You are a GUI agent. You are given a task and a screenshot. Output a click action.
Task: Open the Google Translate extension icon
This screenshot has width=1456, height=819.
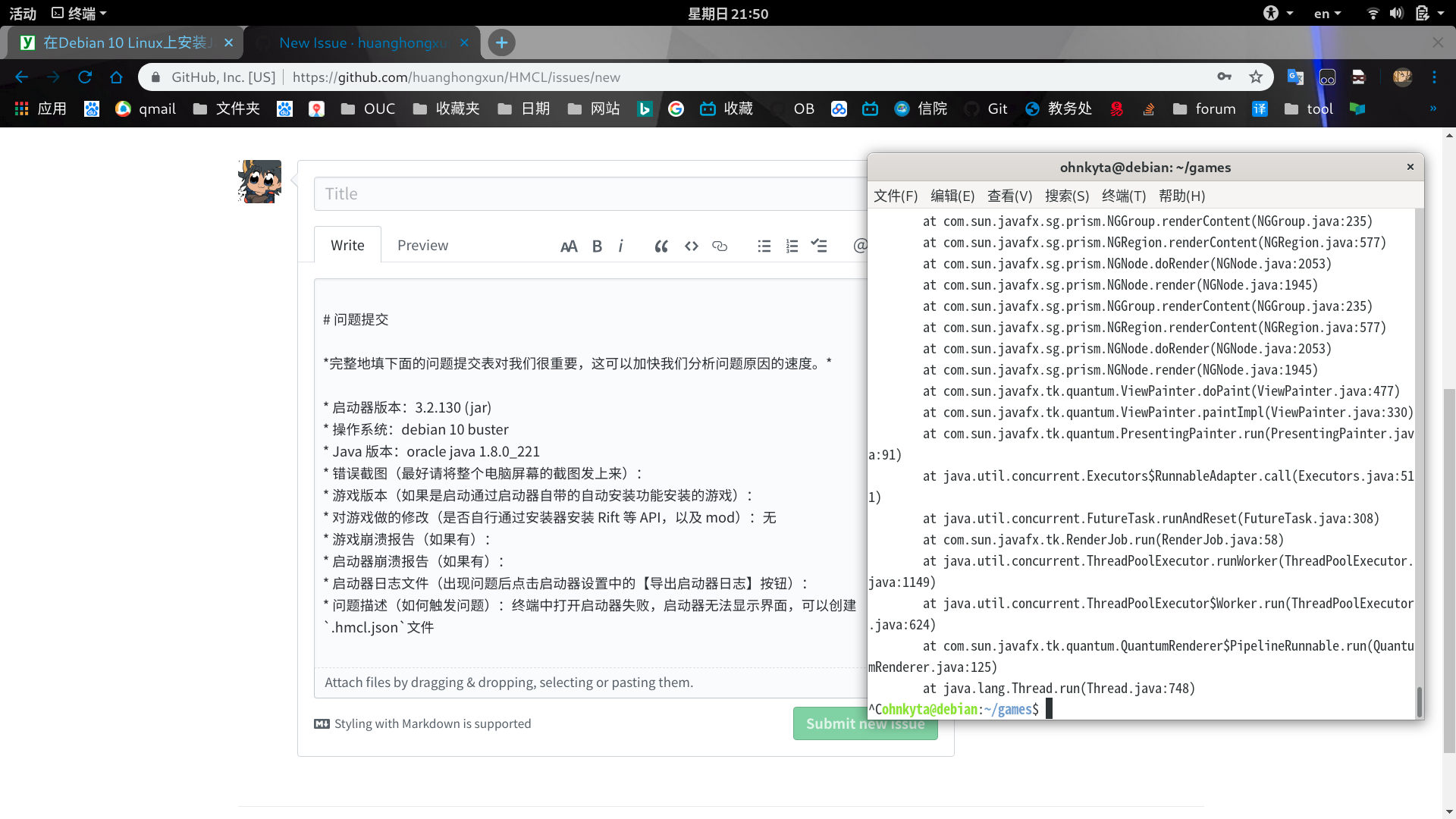pyautogui.click(x=1295, y=77)
